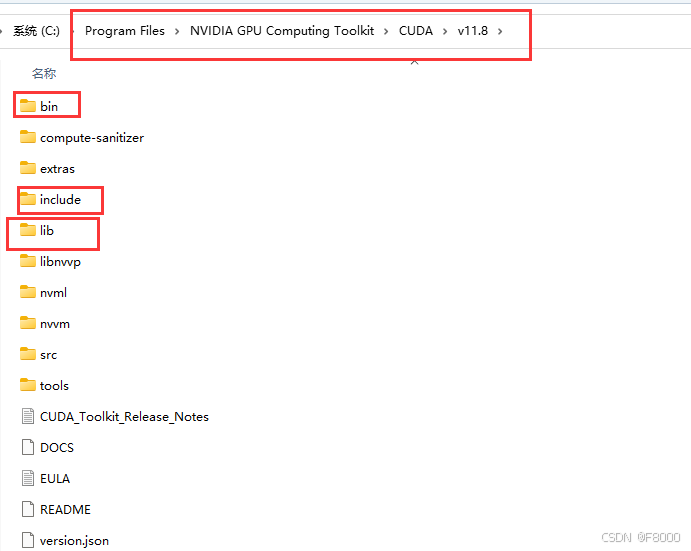This screenshot has height=551, width=691.
Task: Select the "DOCS" file name
Action: coord(57,447)
